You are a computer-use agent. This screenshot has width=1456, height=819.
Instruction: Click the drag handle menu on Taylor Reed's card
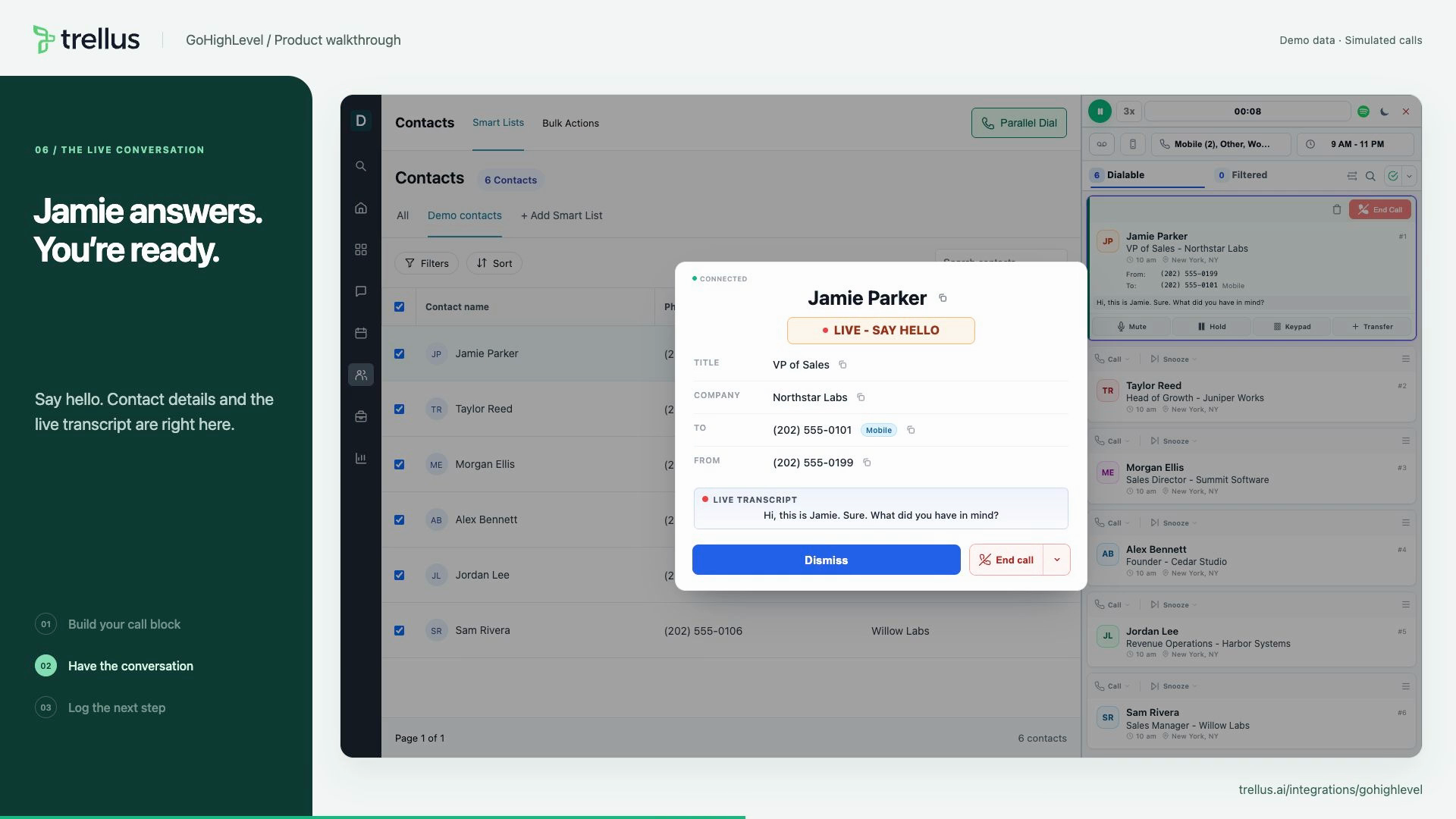(x=1405, y=359)
